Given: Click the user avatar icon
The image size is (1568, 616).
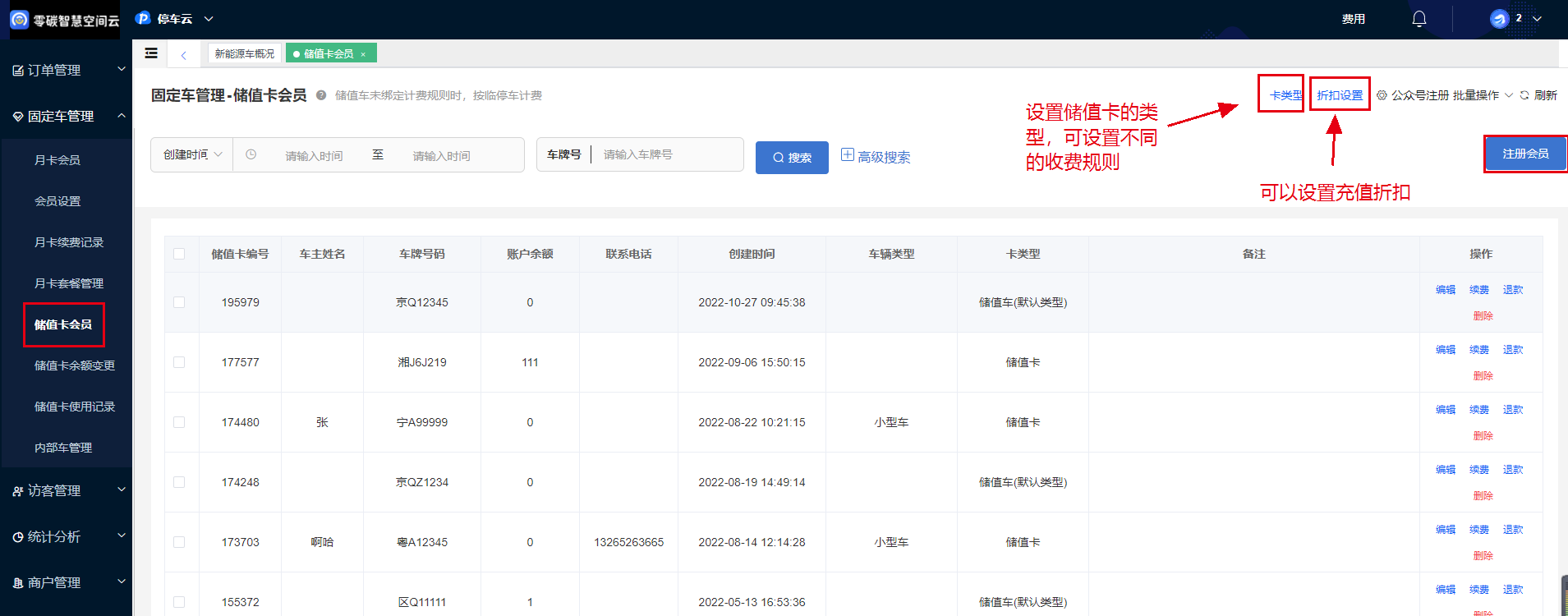Looking at the screenshot, I should click(x=1499, y=19).
